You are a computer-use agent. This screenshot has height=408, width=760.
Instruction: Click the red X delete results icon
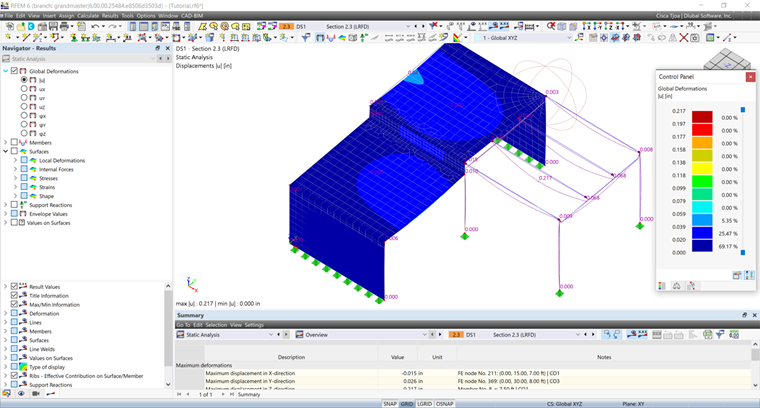click(433, 26)
